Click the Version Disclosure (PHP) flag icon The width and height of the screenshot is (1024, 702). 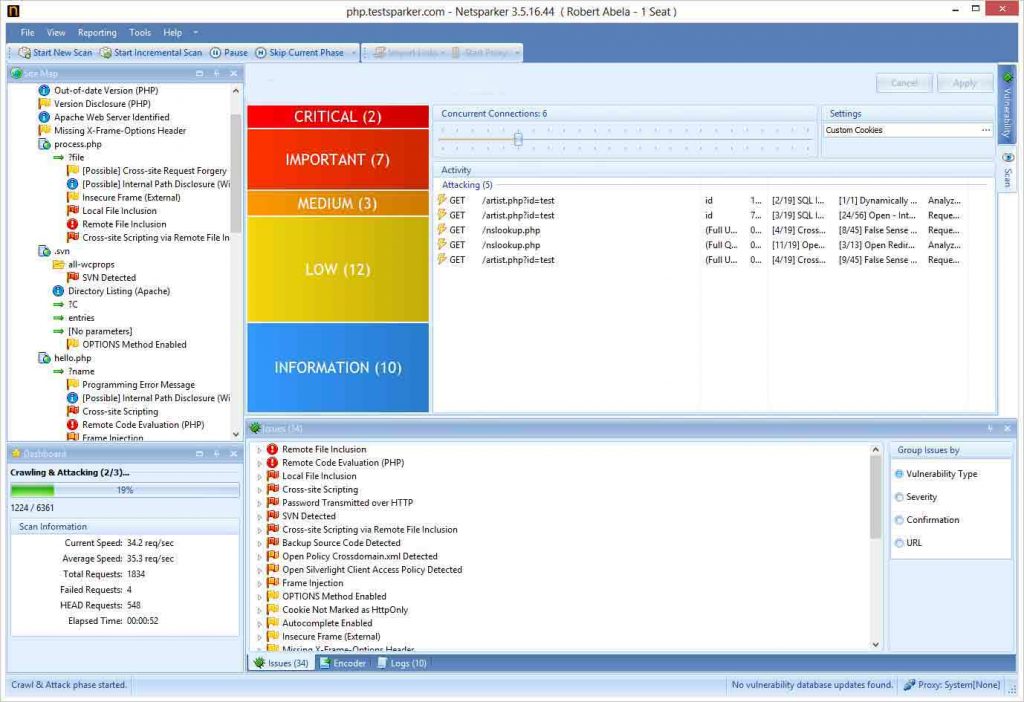tap(44, 103)
